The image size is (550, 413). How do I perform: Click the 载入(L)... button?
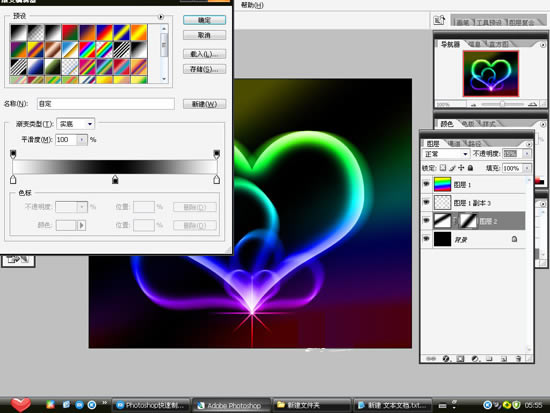click(x=204, y=54)
